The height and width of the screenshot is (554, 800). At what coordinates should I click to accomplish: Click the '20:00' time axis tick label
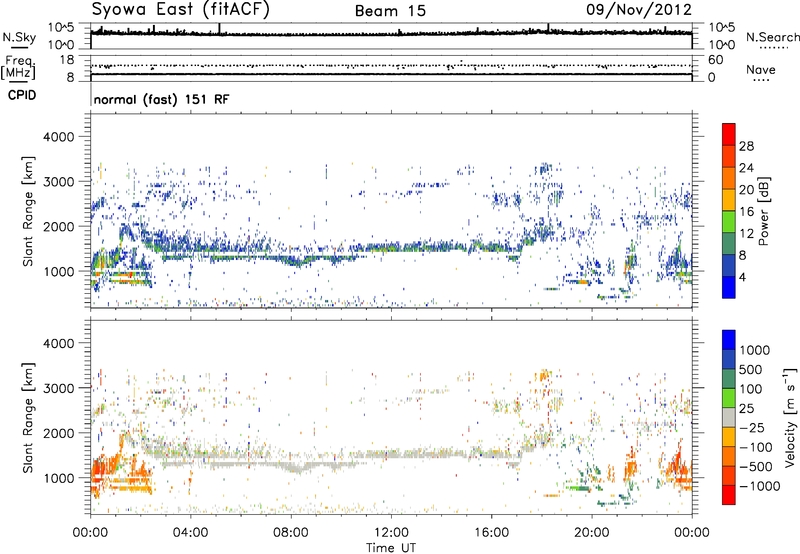591,533
